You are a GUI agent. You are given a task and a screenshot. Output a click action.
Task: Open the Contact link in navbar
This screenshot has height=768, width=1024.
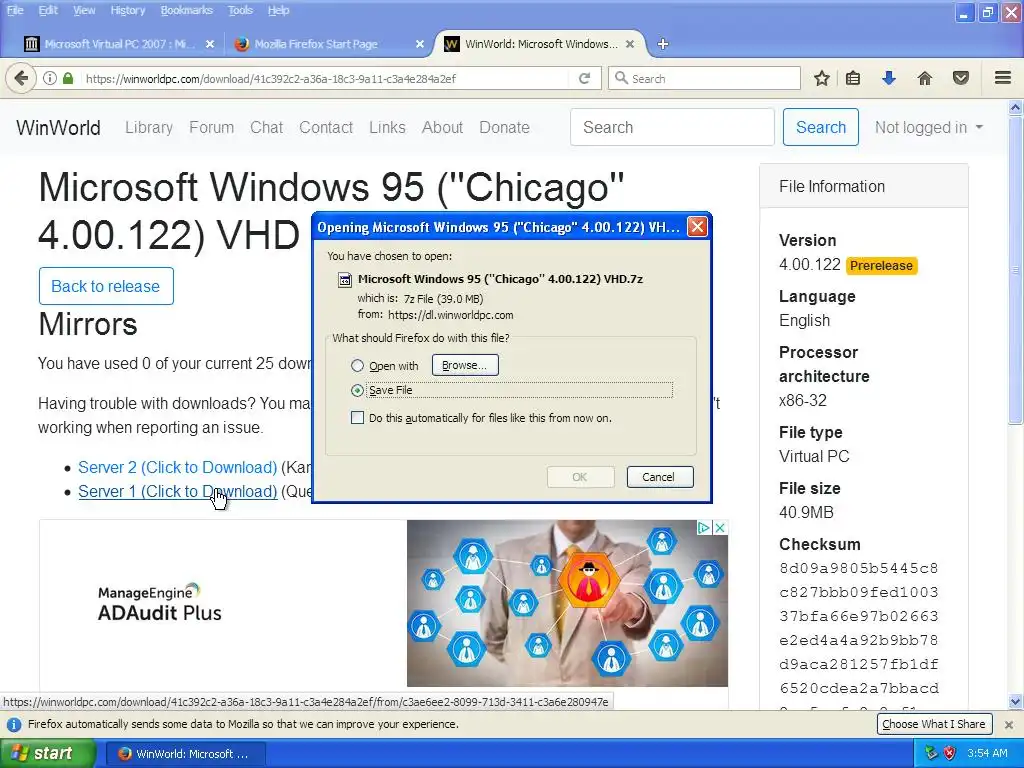pyautogui.click(x=326, y=127)
